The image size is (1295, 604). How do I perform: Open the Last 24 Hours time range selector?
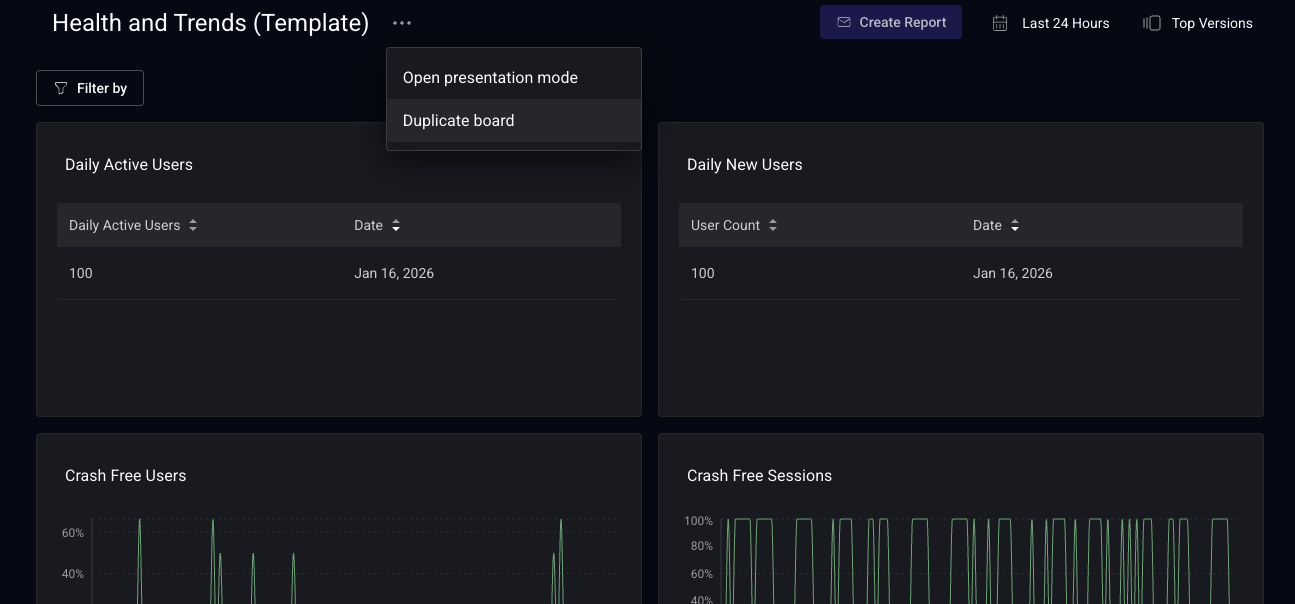(x=1065, y=23)
